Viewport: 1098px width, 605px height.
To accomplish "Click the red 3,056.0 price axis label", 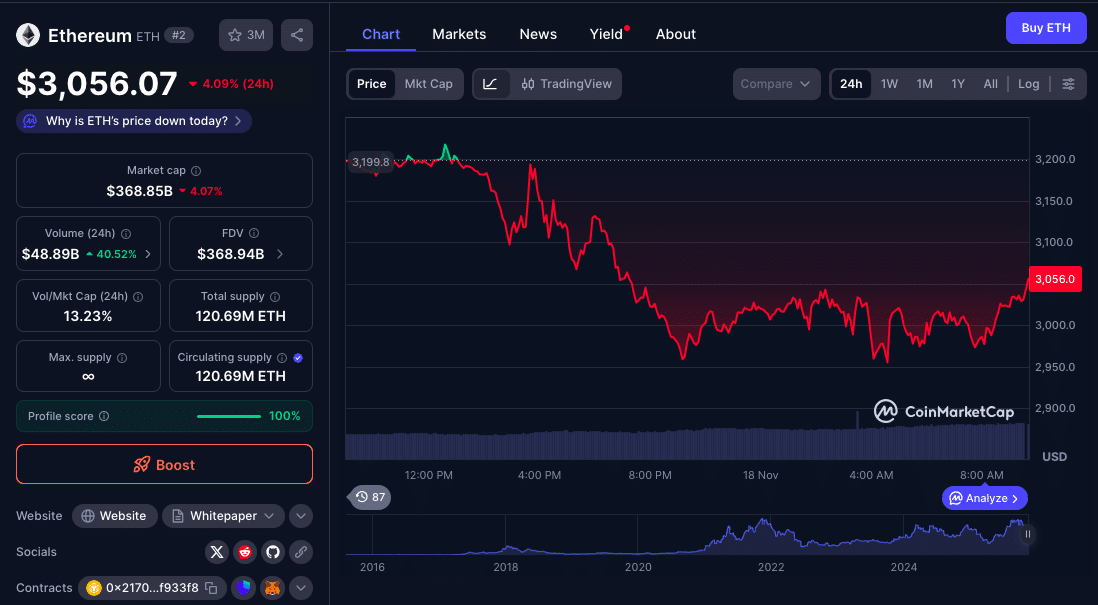I will pyautogui.click(x=1055, y=279).
